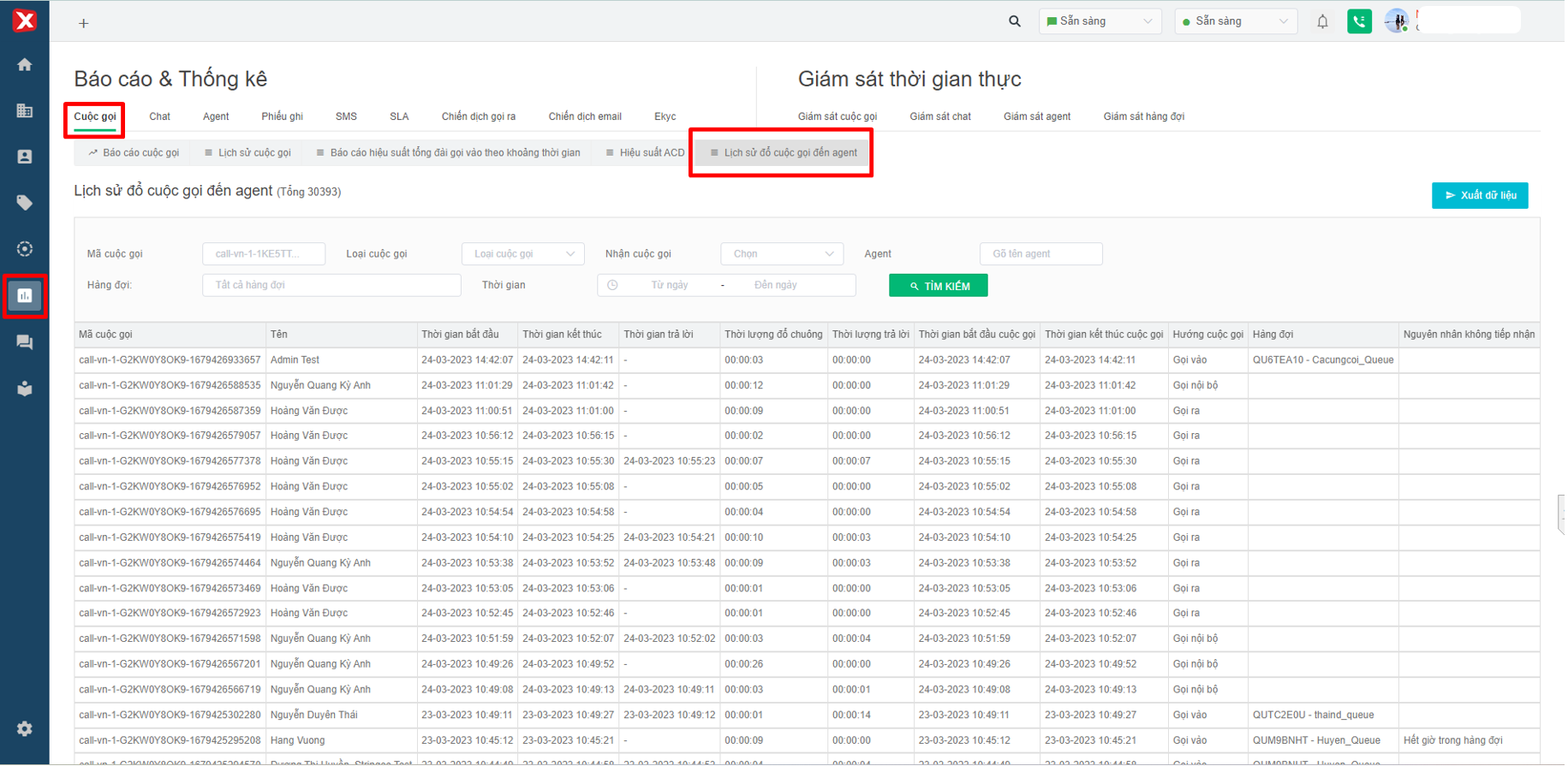Screen dimensions: 1568x766
Task: Open the contacts icon in the sidebar
Action: pyautogui.click(x=25, y=157)
